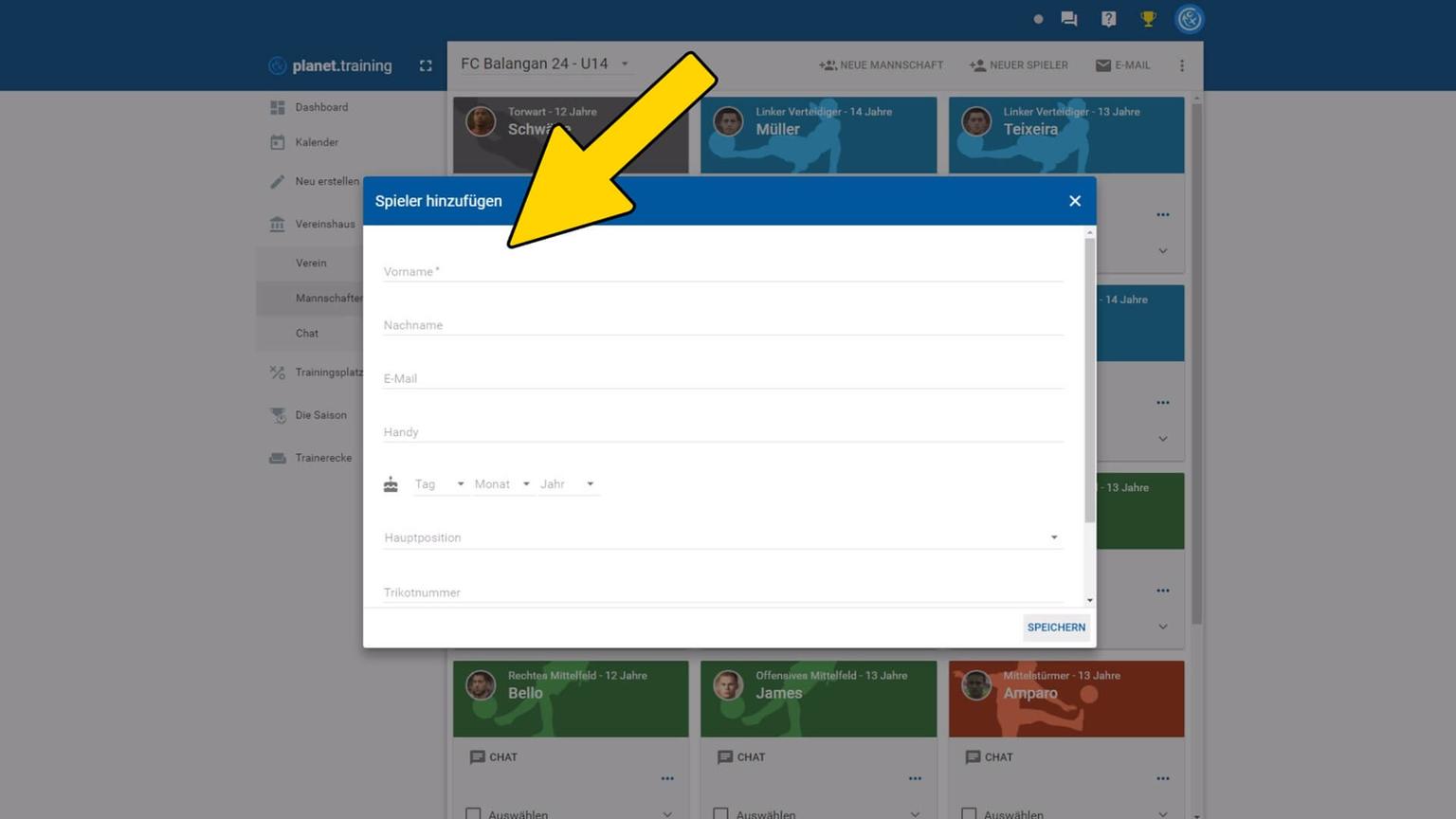Click the Vorname input field
This screenshot has width=1456, height=819.
[722, 271]
